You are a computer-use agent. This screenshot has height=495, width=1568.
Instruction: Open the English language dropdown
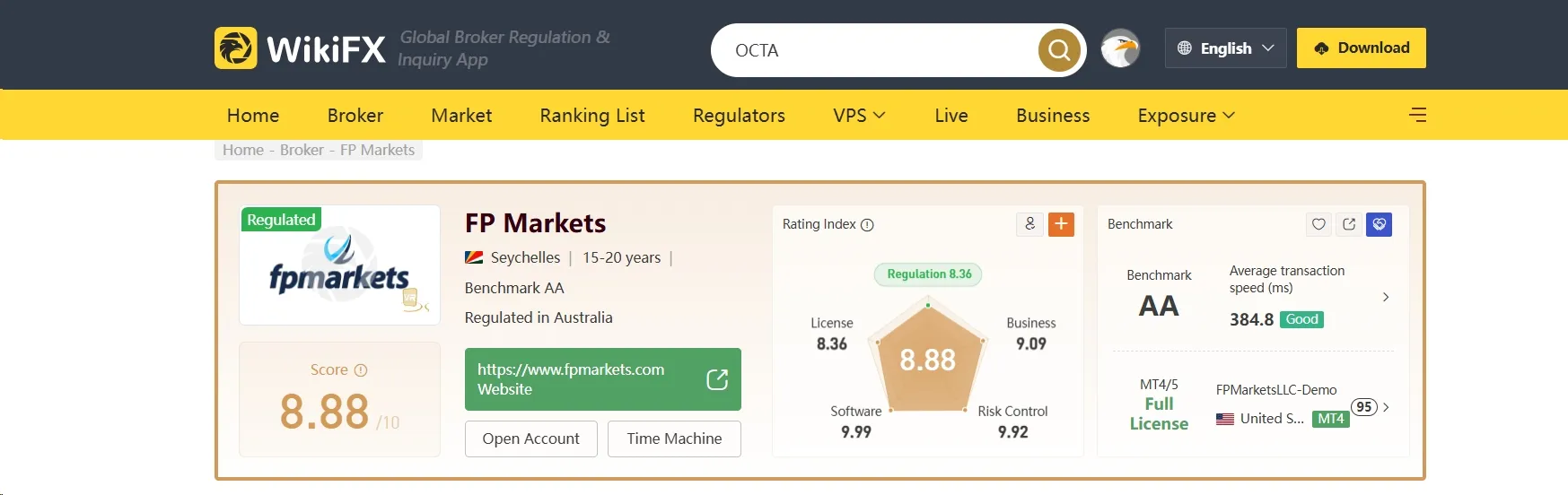pos(1226,48)
